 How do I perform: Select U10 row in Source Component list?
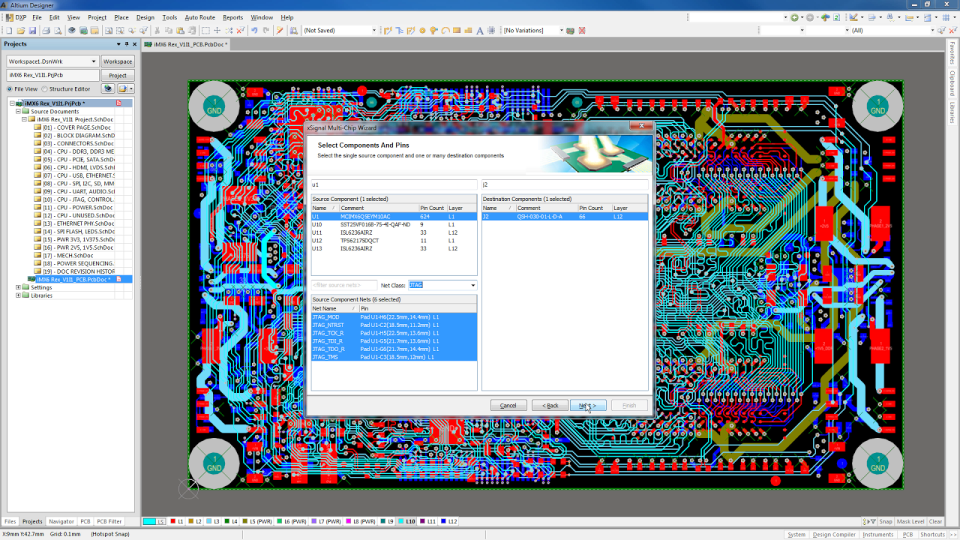394,225
